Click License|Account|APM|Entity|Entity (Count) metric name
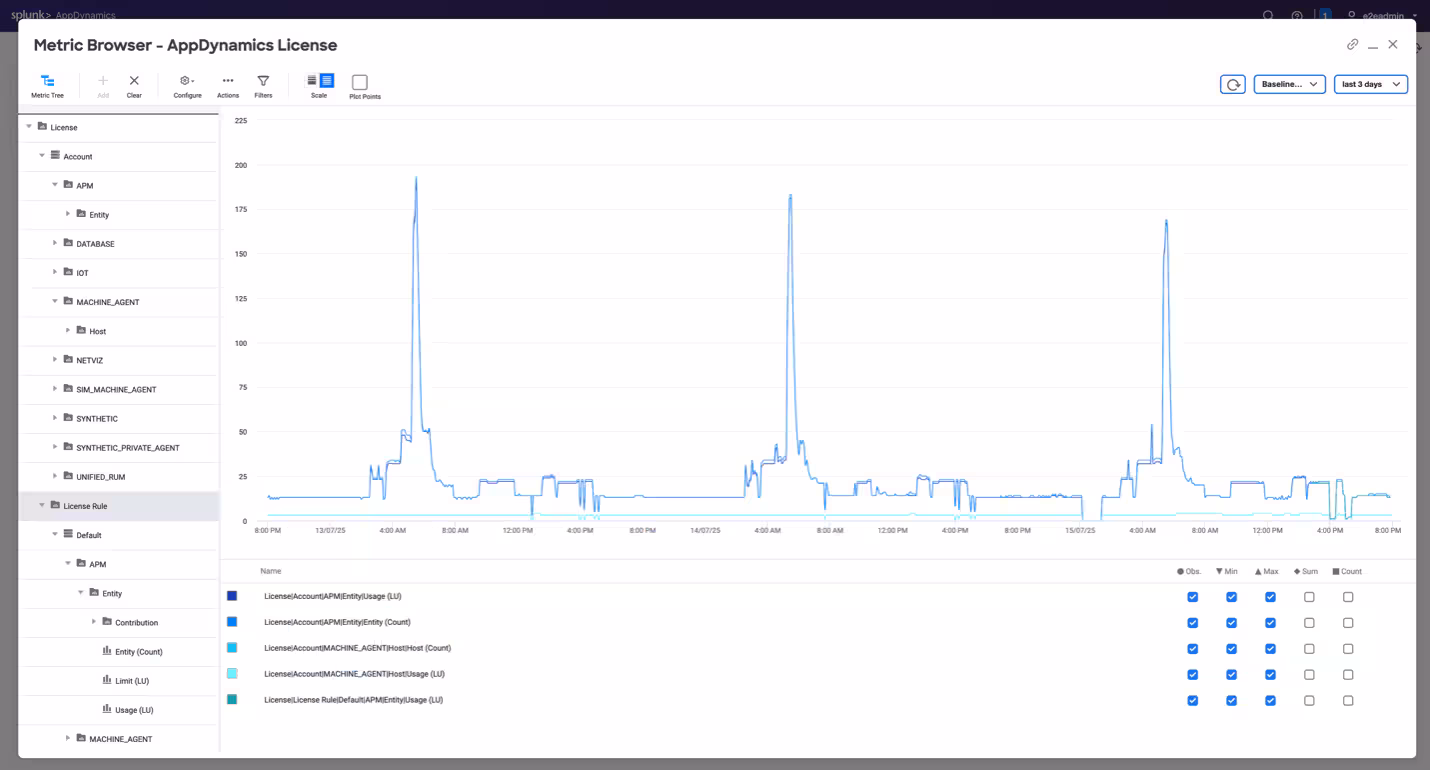The height and width of the screenshot is (770, 1430). 337,622
